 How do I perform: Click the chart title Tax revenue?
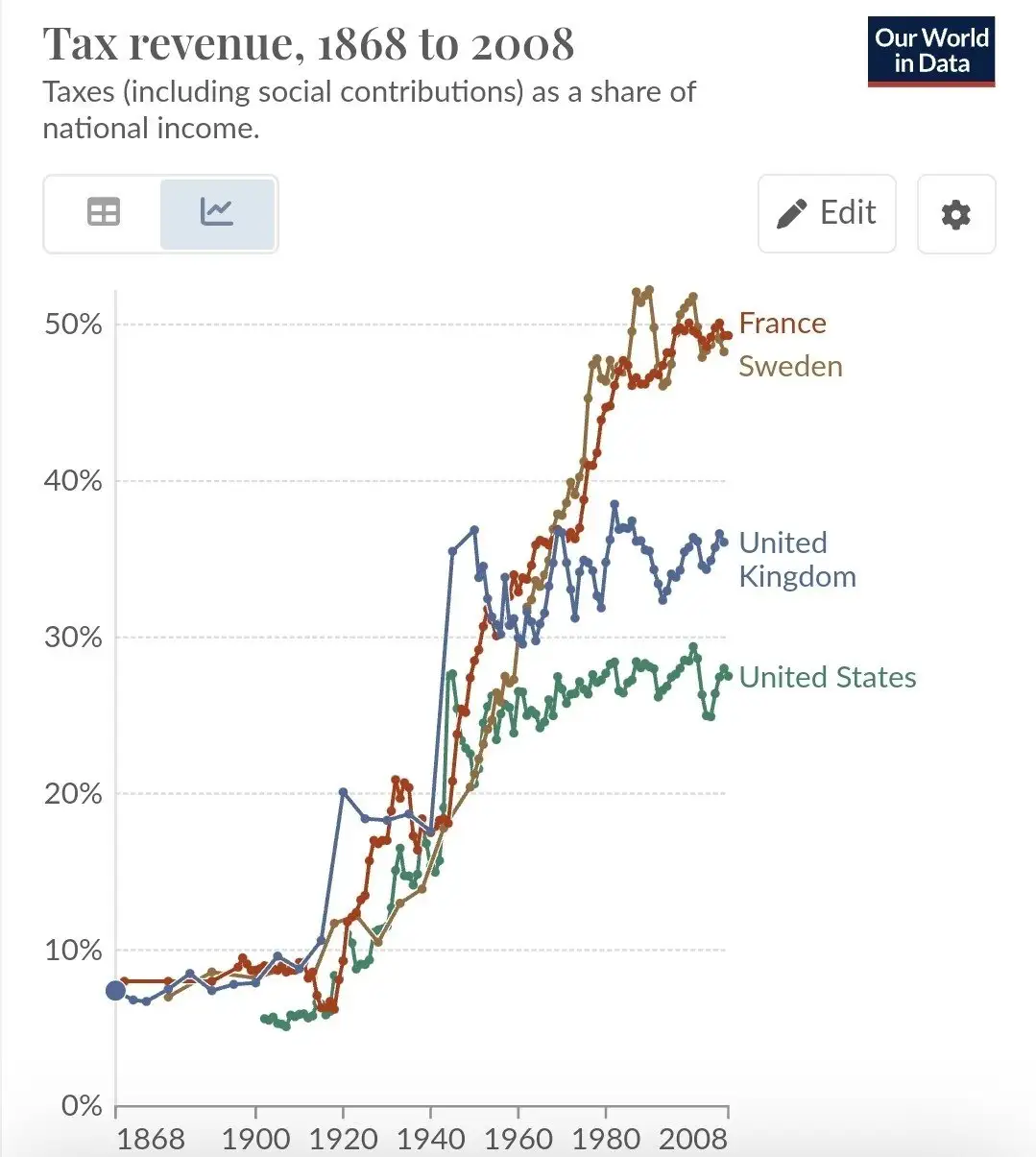tap(308, 43)
